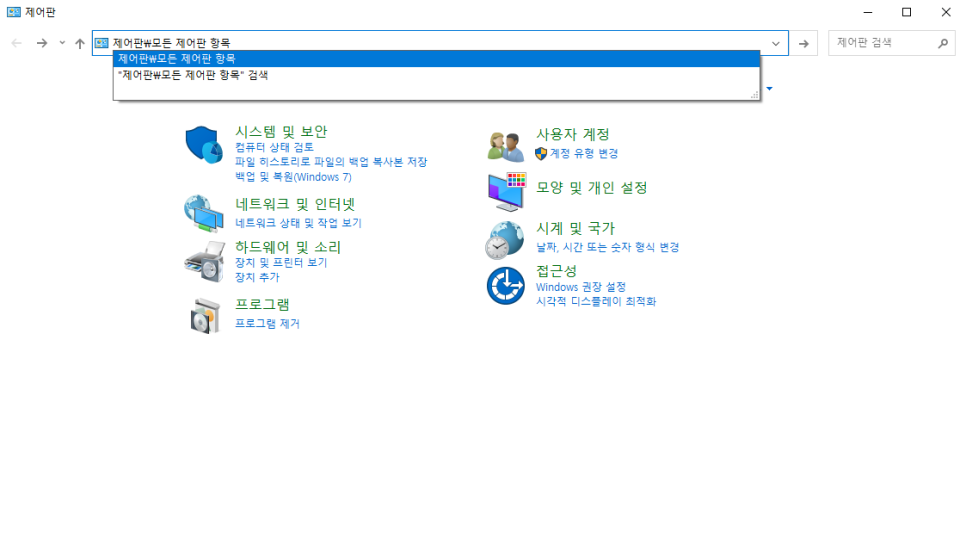The image size is (966, 544).
Task: Open the 모양 및 개인 설정 monitor icon
Action: (x=506, y=192)
